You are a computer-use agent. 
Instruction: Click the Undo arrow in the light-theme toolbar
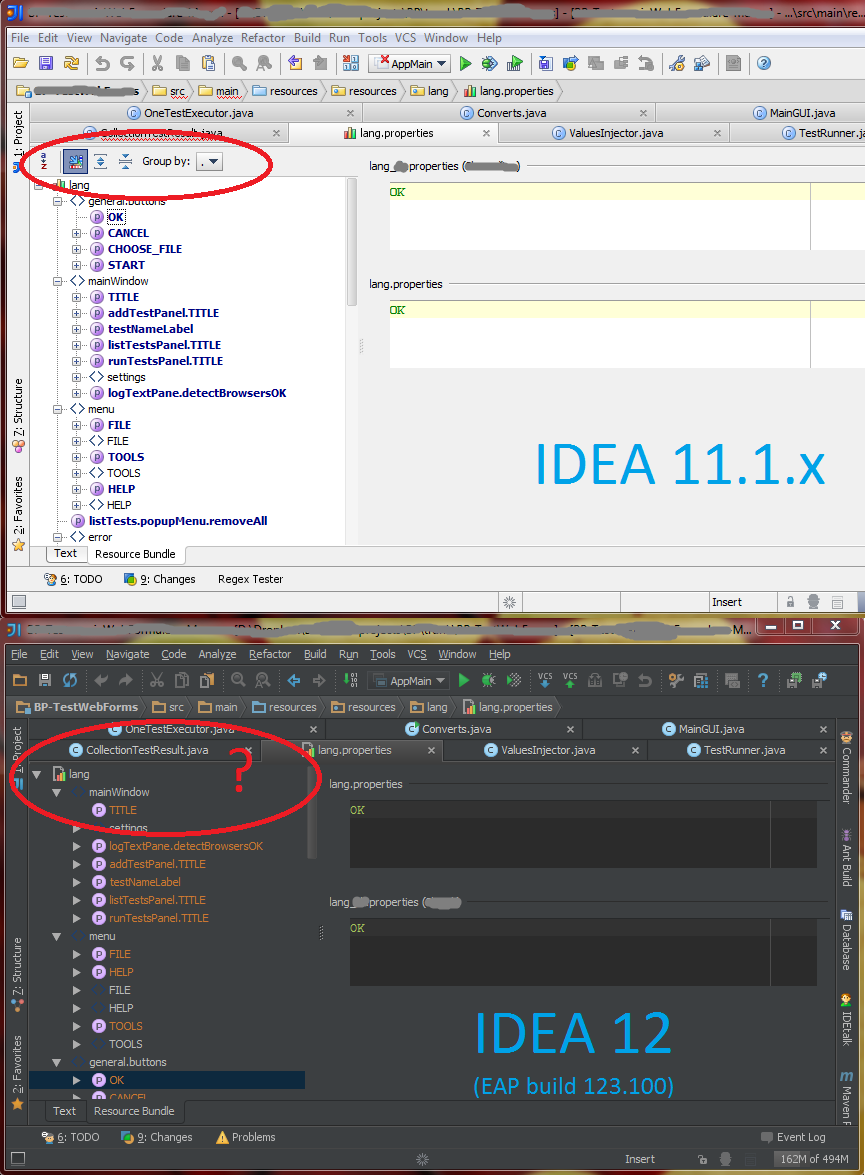point(103,64)
